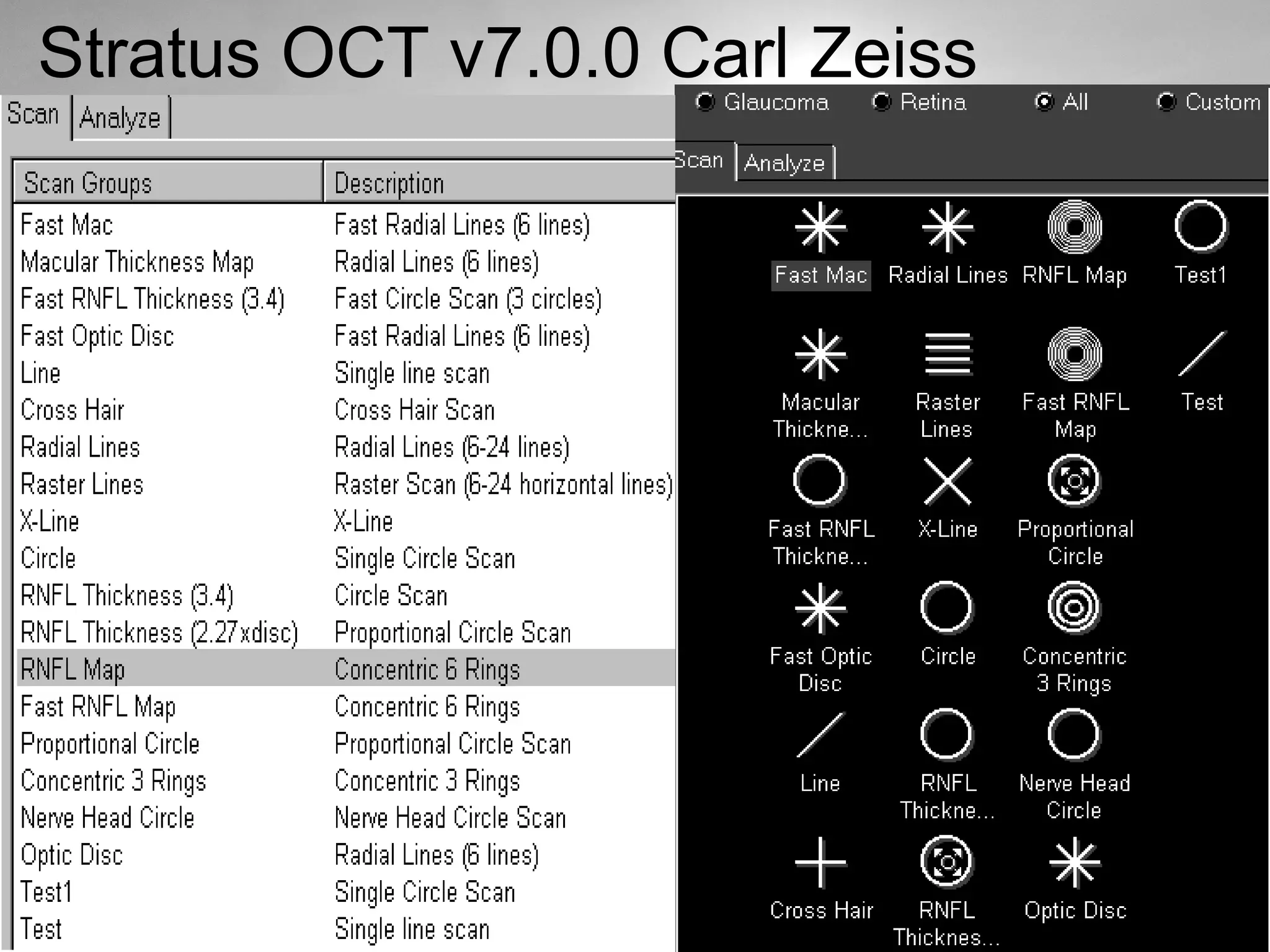The width and height of the screenshot is (1270, 952).
Task: Click the Fast Optic Disc icon
Action: tap(820, 608)
